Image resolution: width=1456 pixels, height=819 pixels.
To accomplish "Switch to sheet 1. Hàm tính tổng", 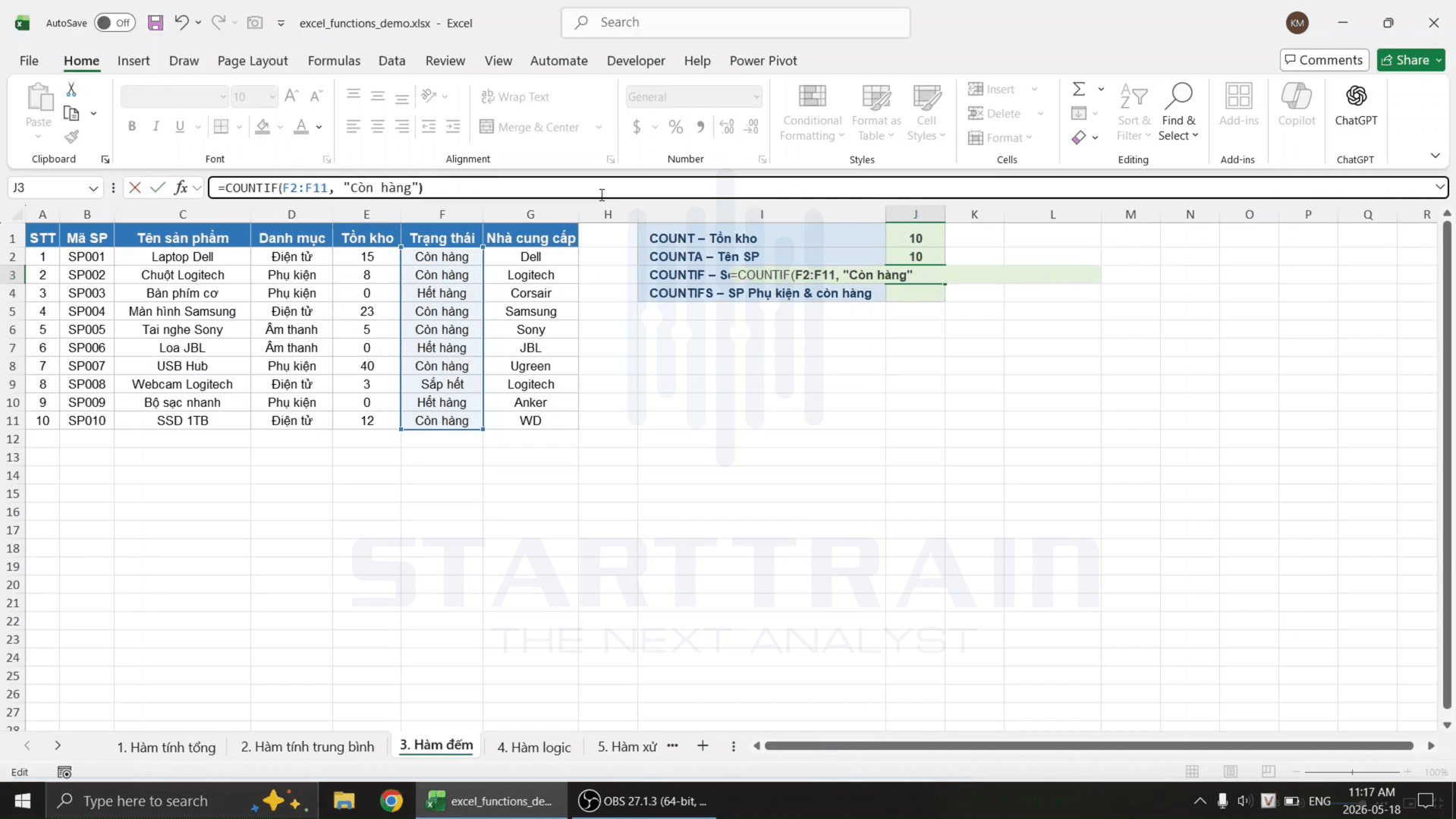I will (166, 747).
